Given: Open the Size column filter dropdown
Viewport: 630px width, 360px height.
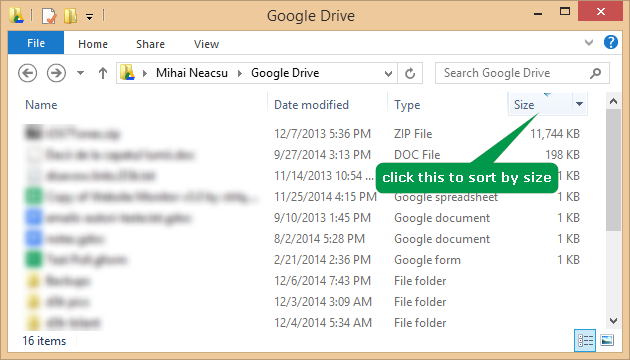Looking at the screenshot, I should click(579, 104).
